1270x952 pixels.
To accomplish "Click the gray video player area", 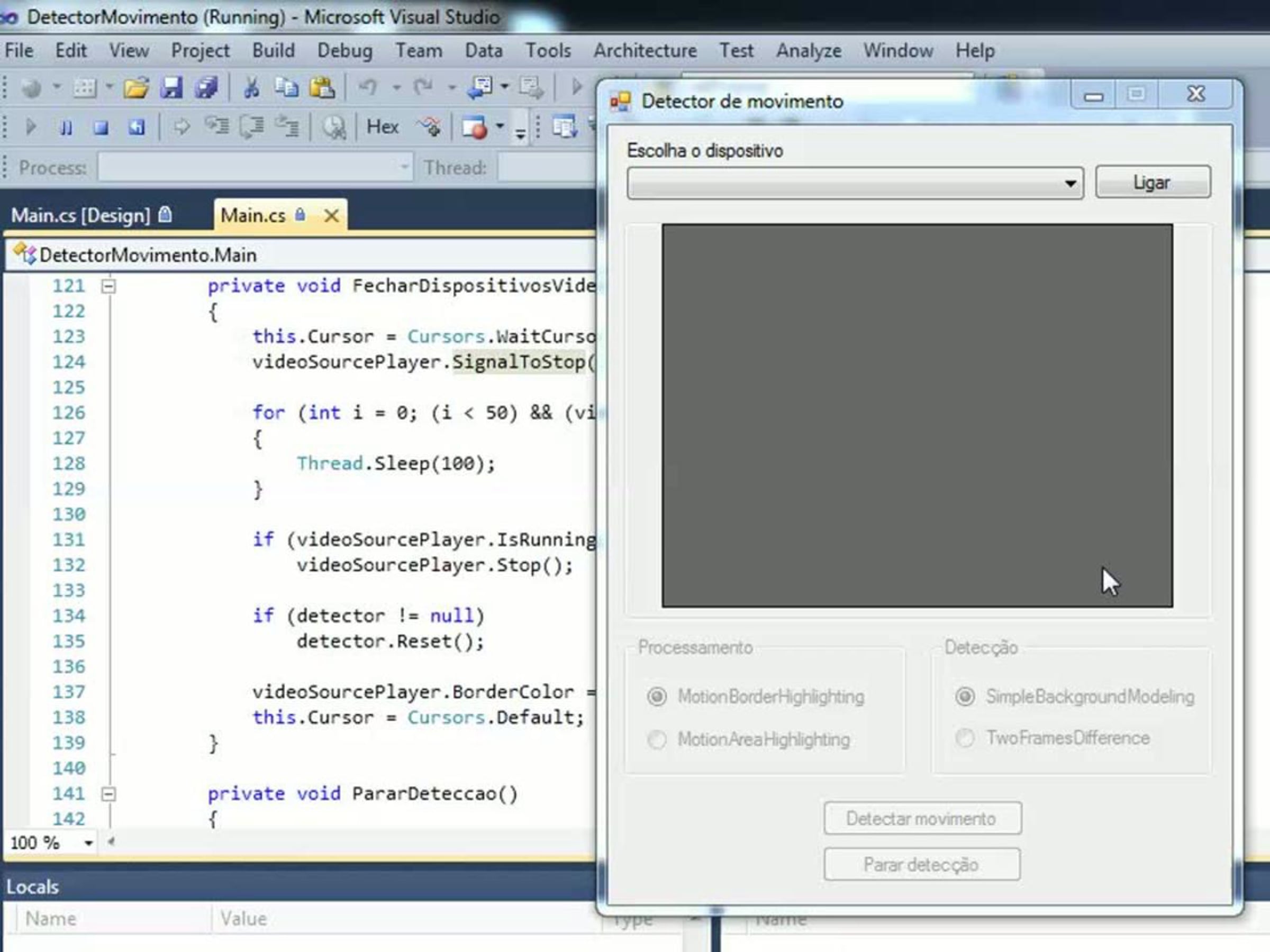I will tap(917, 416).
